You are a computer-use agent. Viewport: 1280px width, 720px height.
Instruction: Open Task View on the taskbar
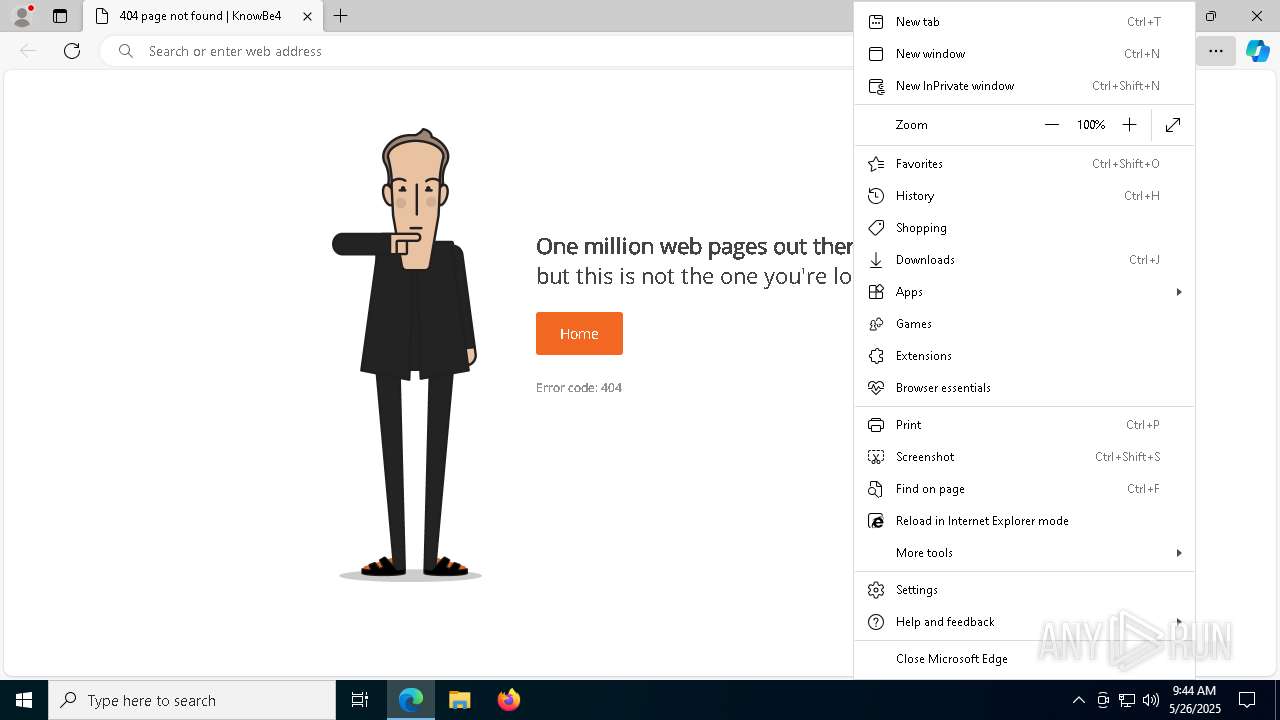point(360,700)
